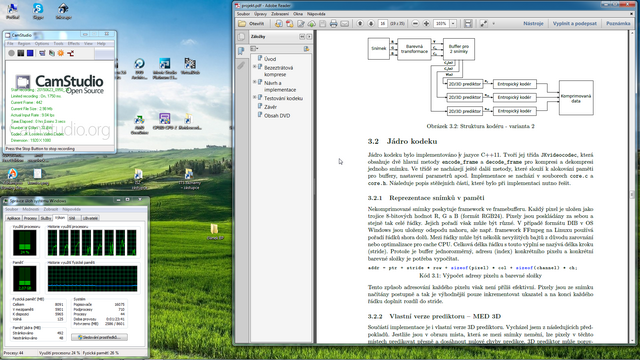
Task: Select the Závěr bookmark
Action: pyautogui.click(x=270, y=107)
